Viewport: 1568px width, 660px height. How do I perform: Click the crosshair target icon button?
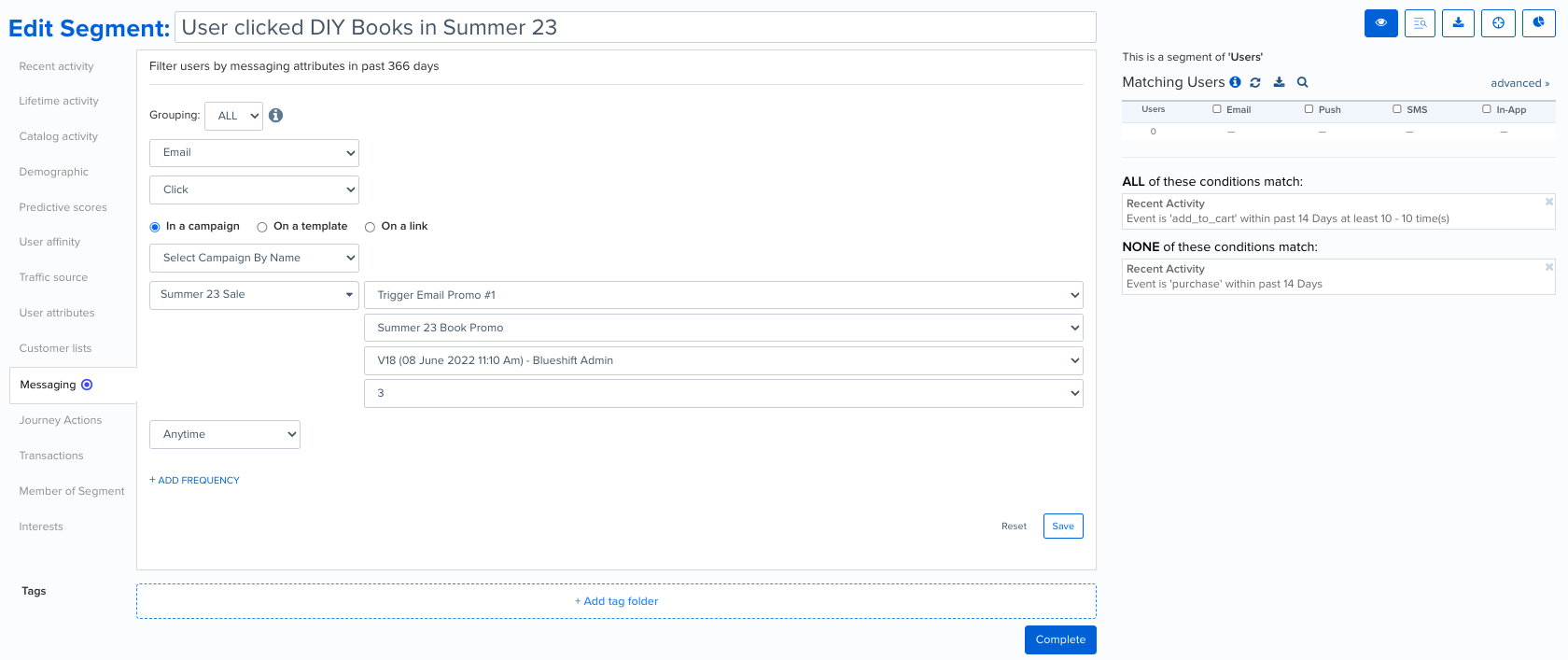point(1498,23)
